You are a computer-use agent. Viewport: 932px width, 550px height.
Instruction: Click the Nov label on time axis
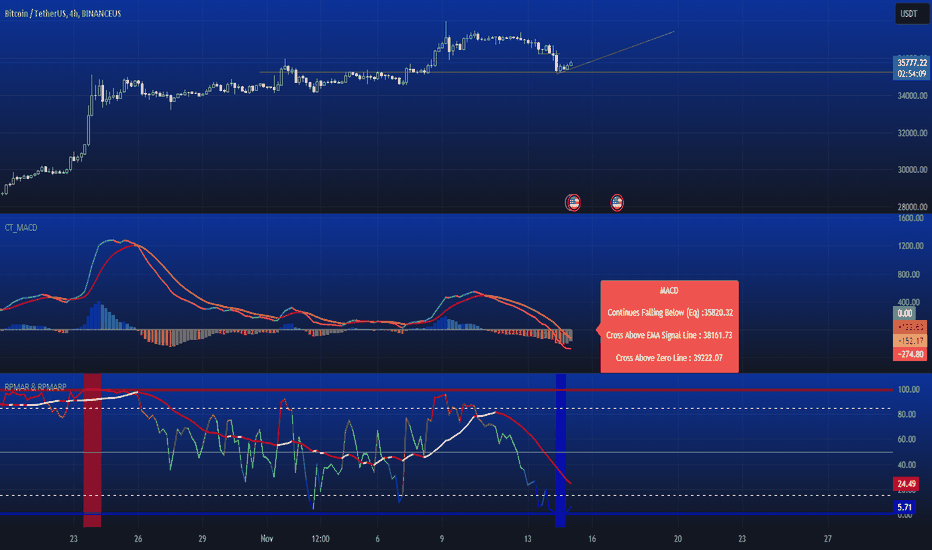click(266, 539)
